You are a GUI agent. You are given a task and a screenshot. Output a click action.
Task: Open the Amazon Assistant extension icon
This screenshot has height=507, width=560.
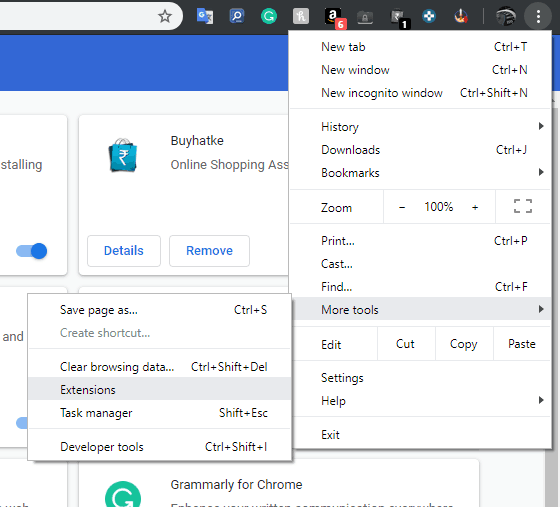click(x=335, y=17)
